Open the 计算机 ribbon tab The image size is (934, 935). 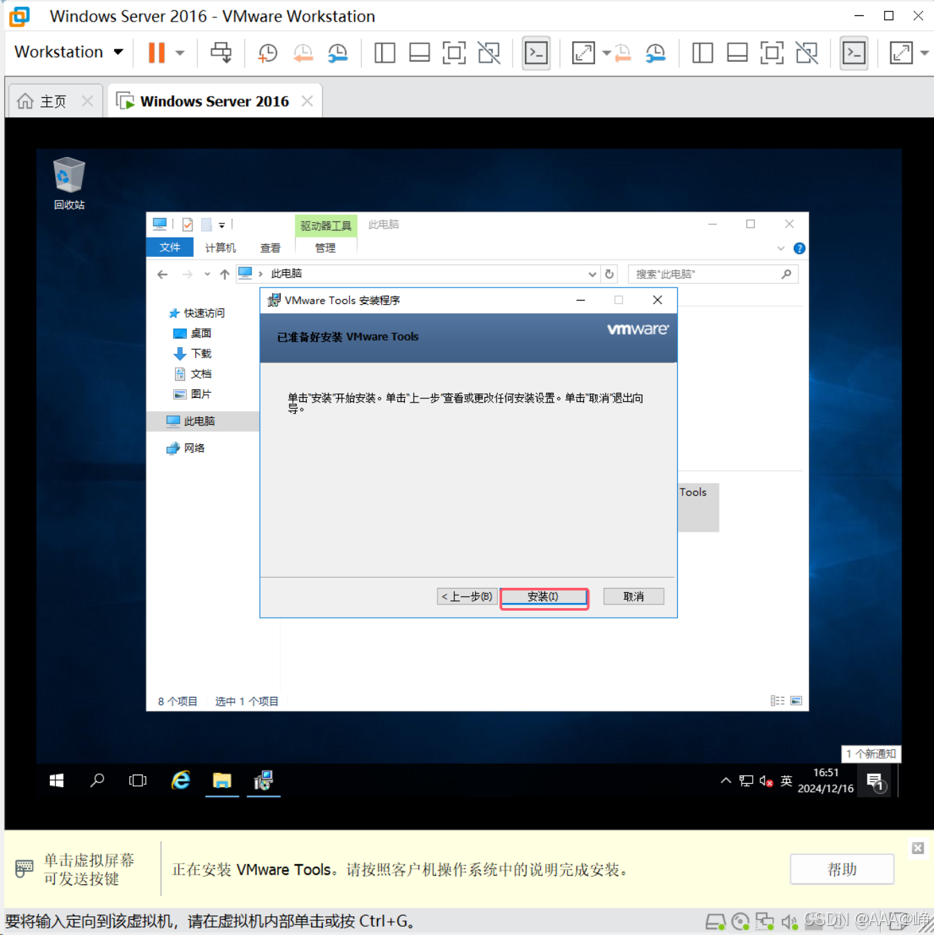[220, 247]
